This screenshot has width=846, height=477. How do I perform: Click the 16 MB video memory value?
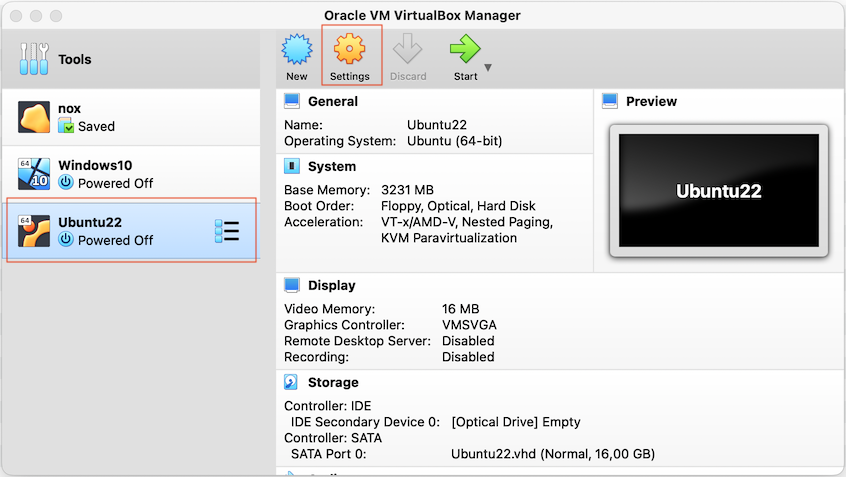point(460,309)
